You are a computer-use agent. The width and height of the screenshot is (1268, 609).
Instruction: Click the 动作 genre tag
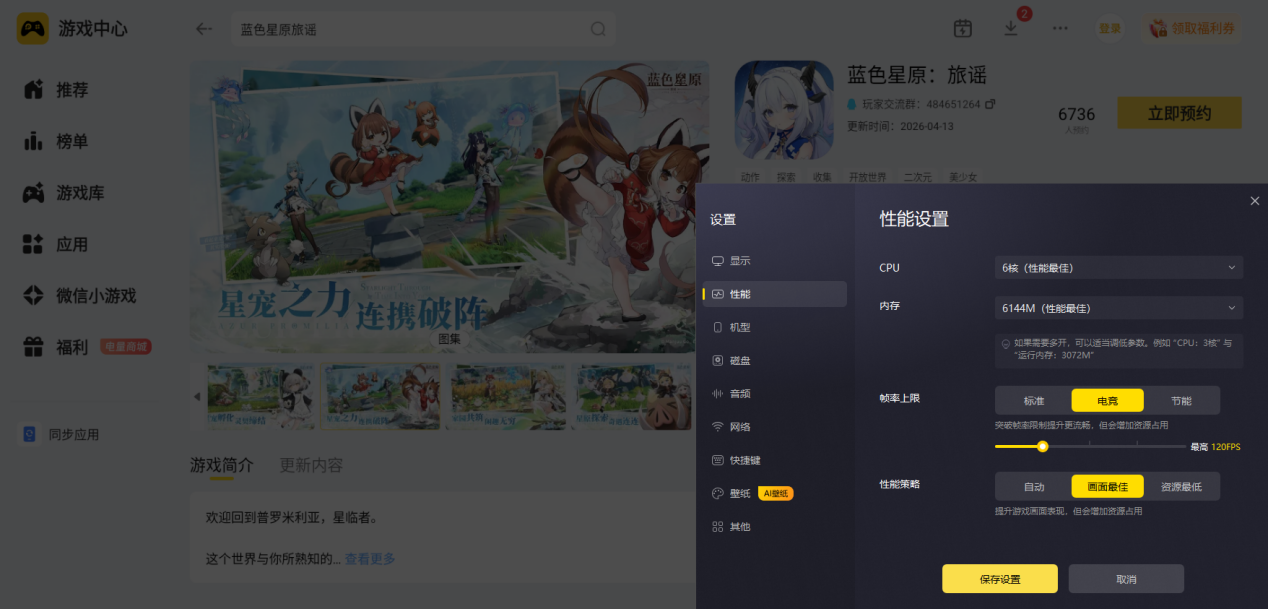pos(751,177)
